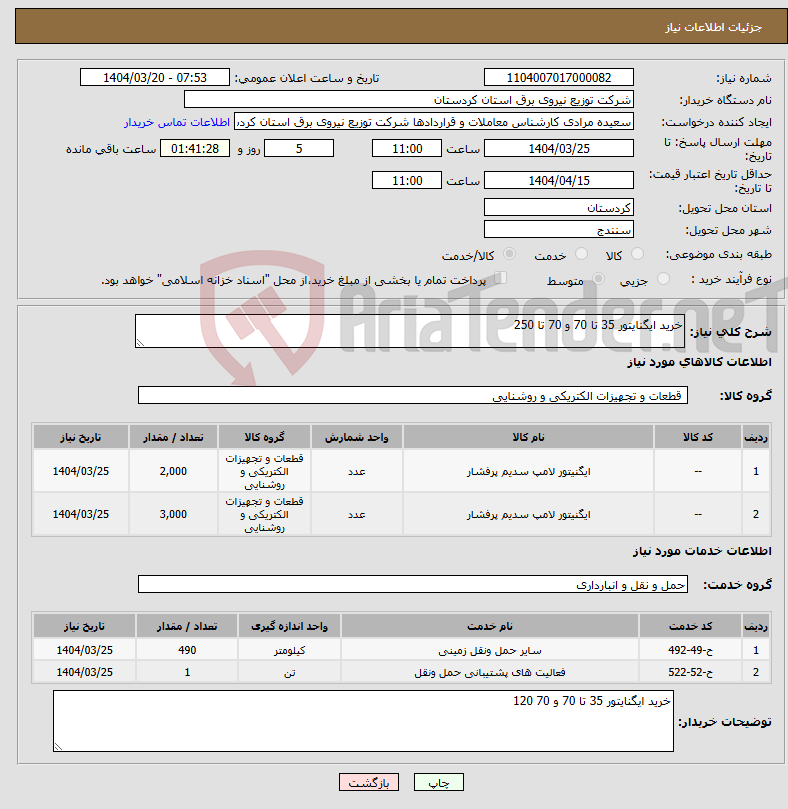Click واحد شمارش column header
The image size is (788, 809).
357,437
